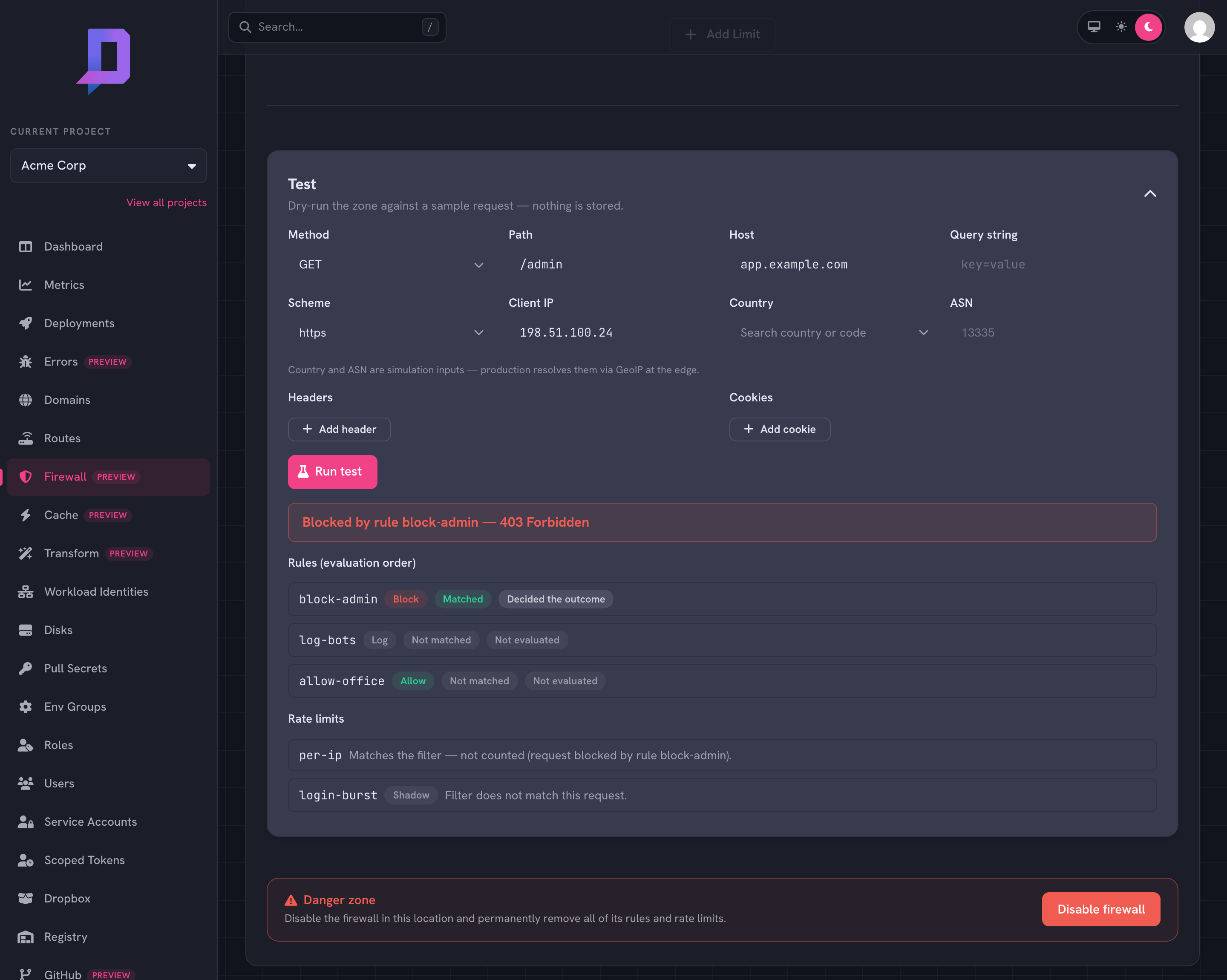Click the Query string input field
The width and height of the screenshot is (1227, 980).
[1054, 265]
